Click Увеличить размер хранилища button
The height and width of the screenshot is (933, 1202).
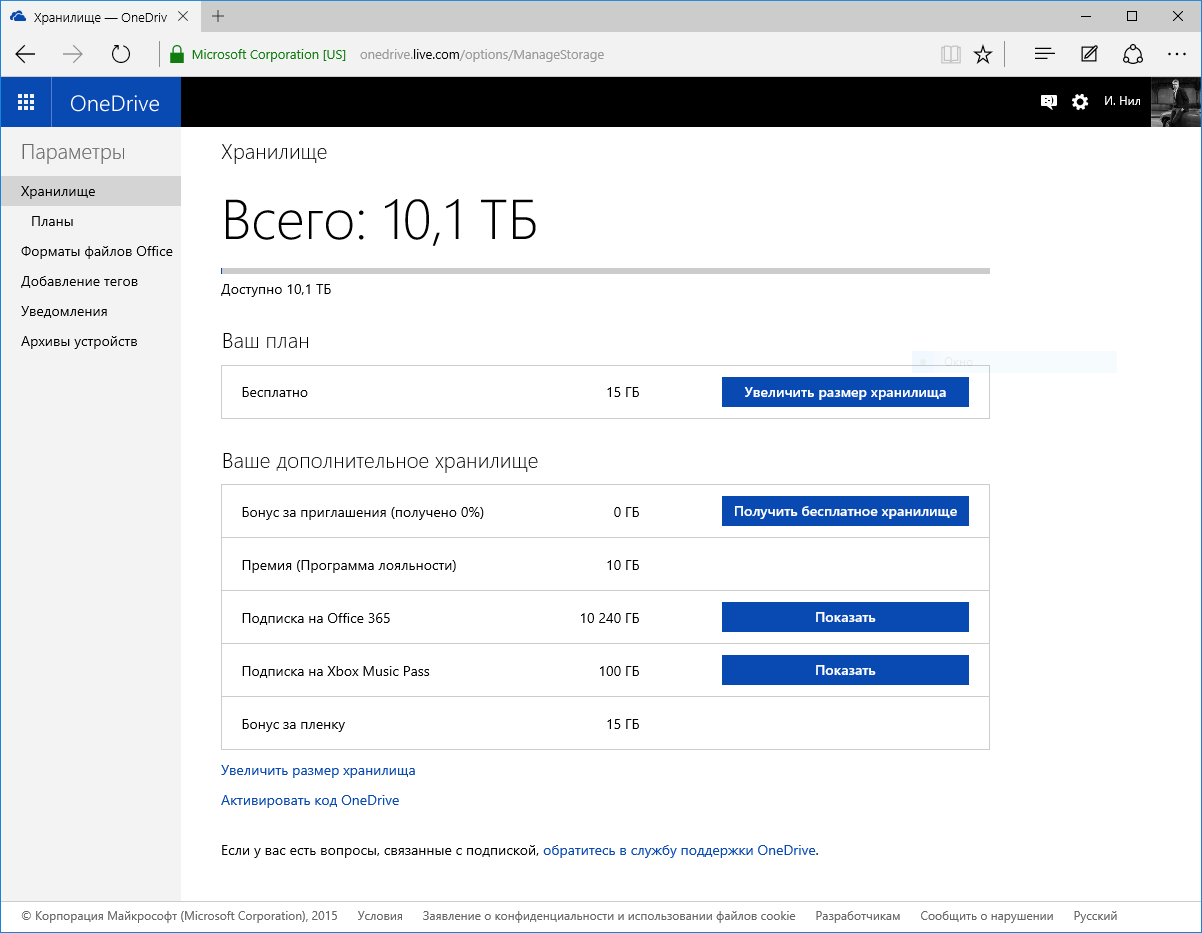tap(845, 392)
